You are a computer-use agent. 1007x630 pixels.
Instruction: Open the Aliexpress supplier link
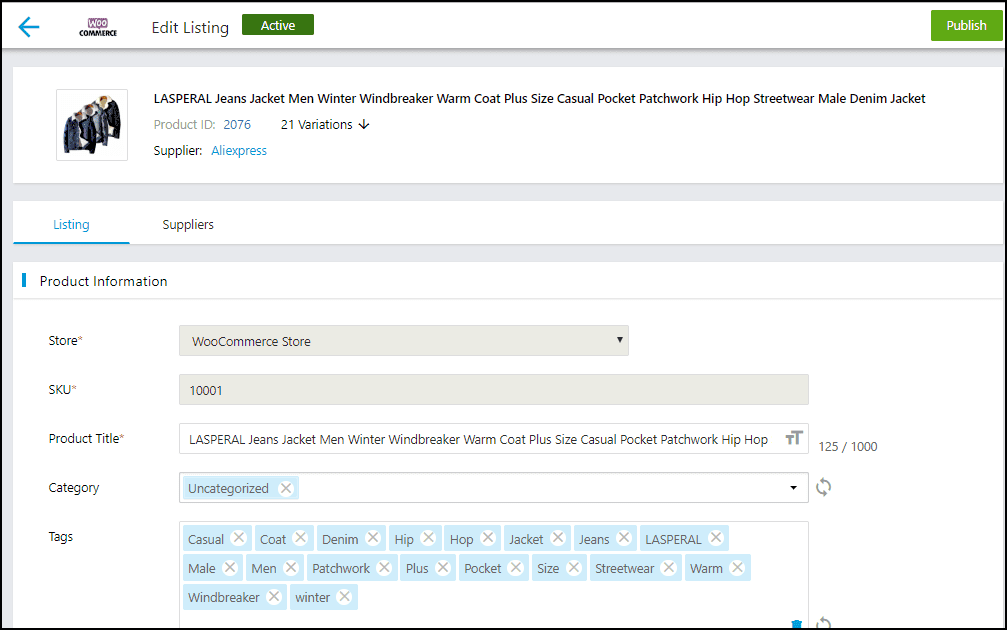239,150
